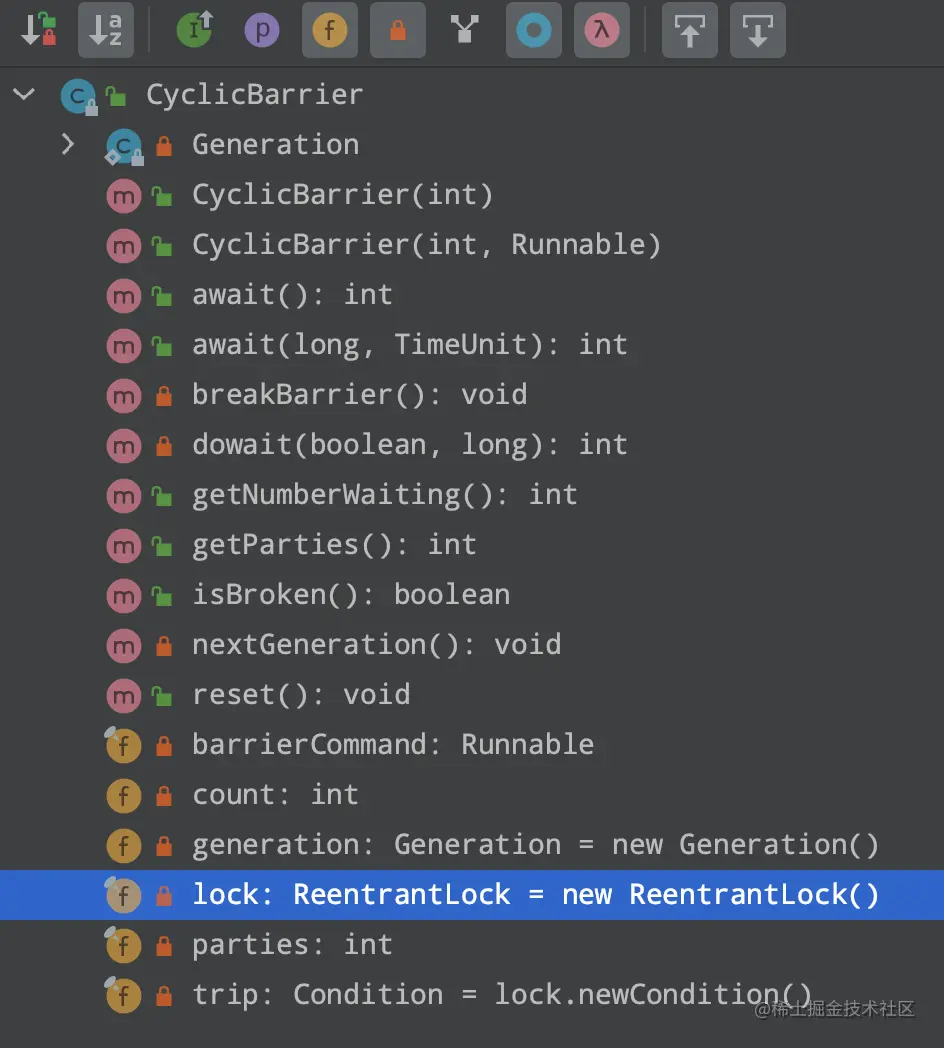The width and height of the screenshot is (944, 1048).
Task: Select count: int field
Action: tap(472, 795)
